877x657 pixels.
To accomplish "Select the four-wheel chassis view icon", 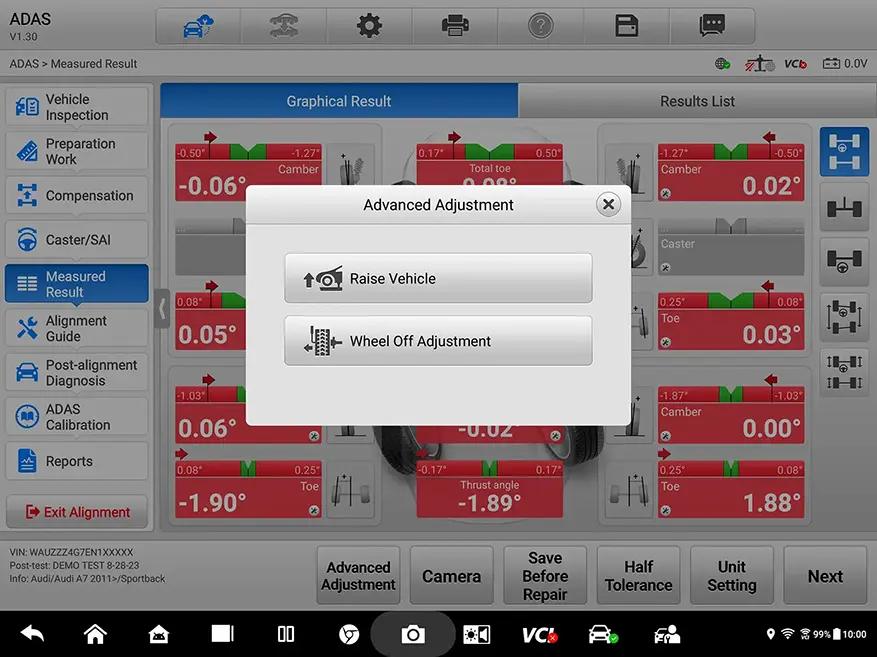I will pyautogui.click(x=844, y=152).
